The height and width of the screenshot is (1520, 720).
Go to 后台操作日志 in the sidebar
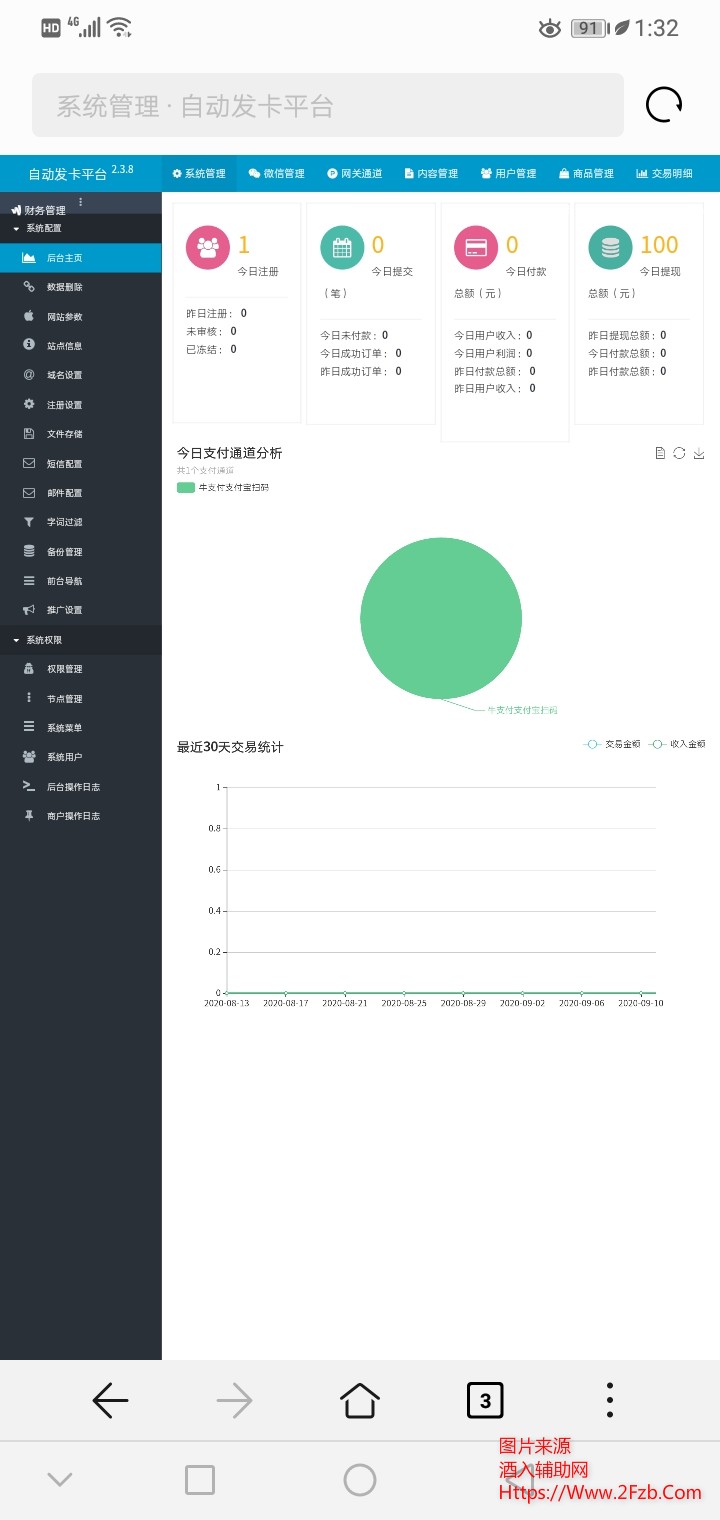click(x=73, y=787)
